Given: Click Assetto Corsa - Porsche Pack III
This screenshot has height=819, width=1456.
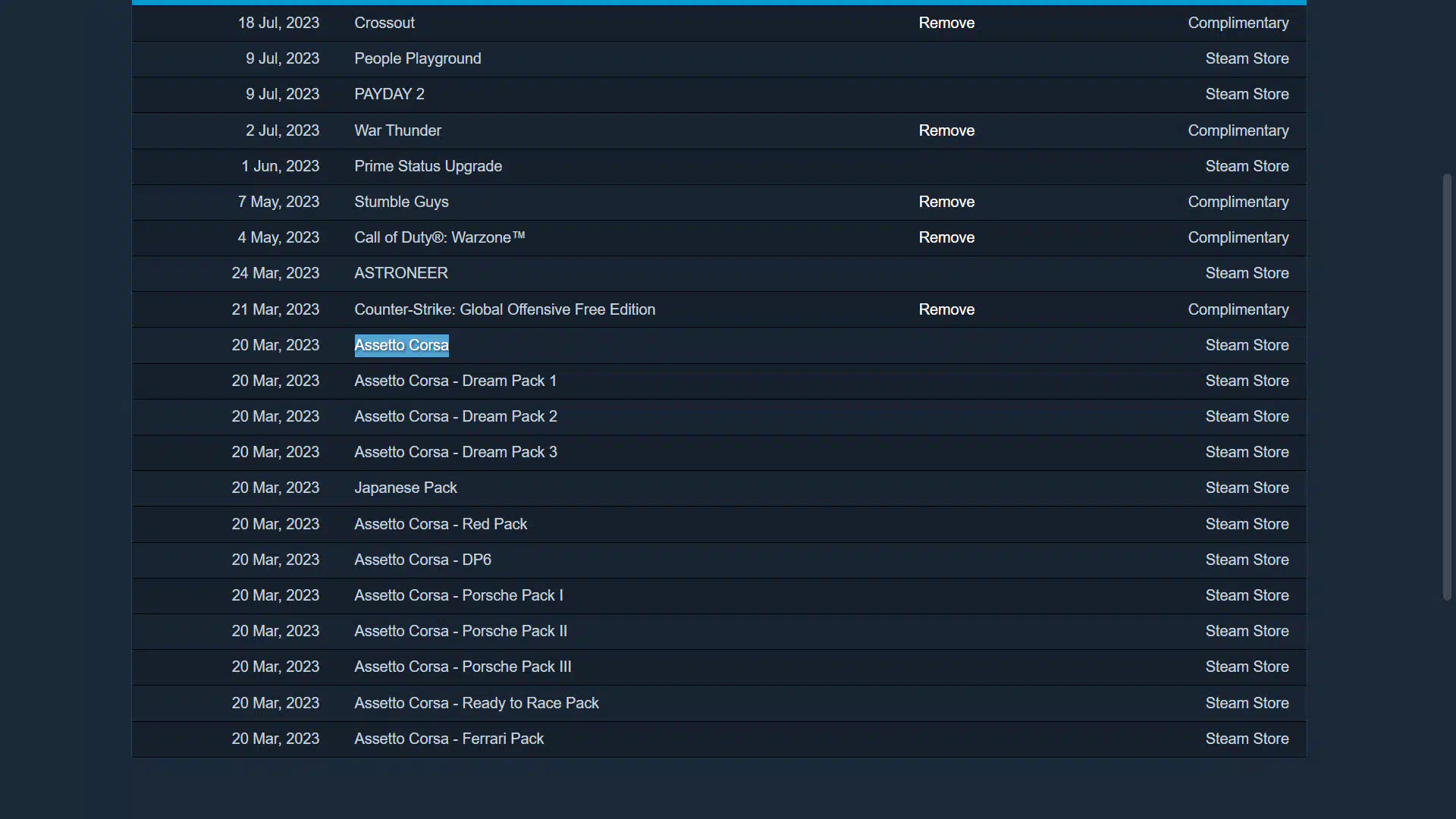Looking at the screenshot, I should [x=463, y=667].
